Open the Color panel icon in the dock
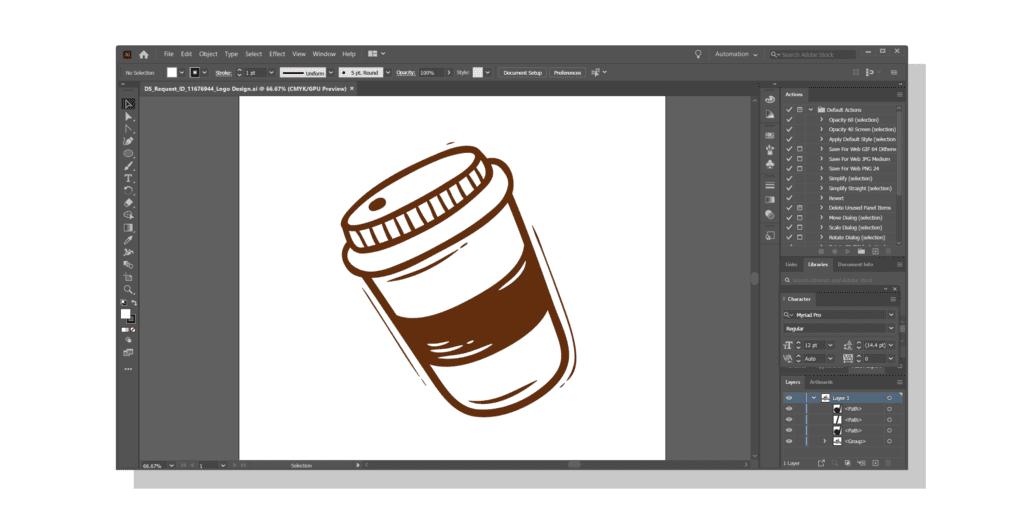Image resolution: width=1024 pixels, height=515 pixels. point(770,100)
